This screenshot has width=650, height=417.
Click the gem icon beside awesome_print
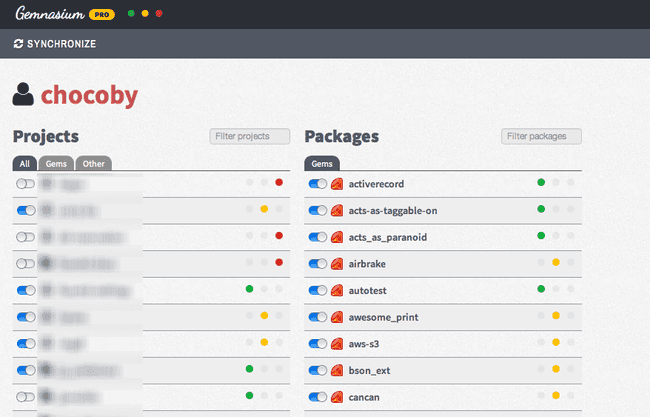pyautogui.click(x=337, y=317)
